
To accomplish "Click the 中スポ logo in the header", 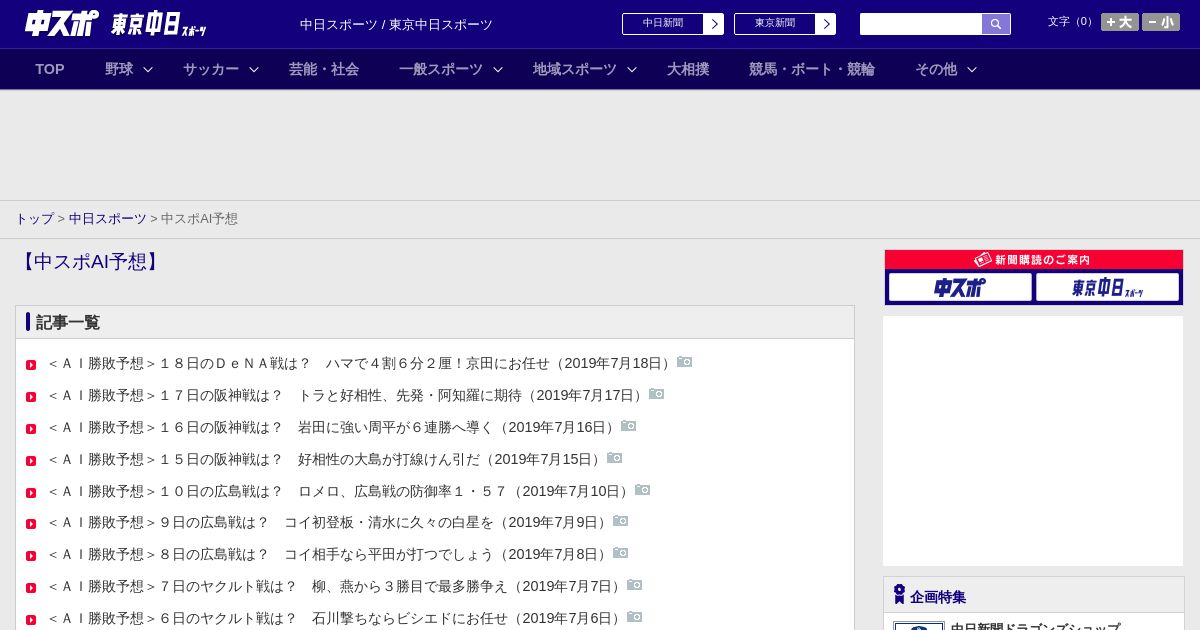I will (x=61, y=23).
